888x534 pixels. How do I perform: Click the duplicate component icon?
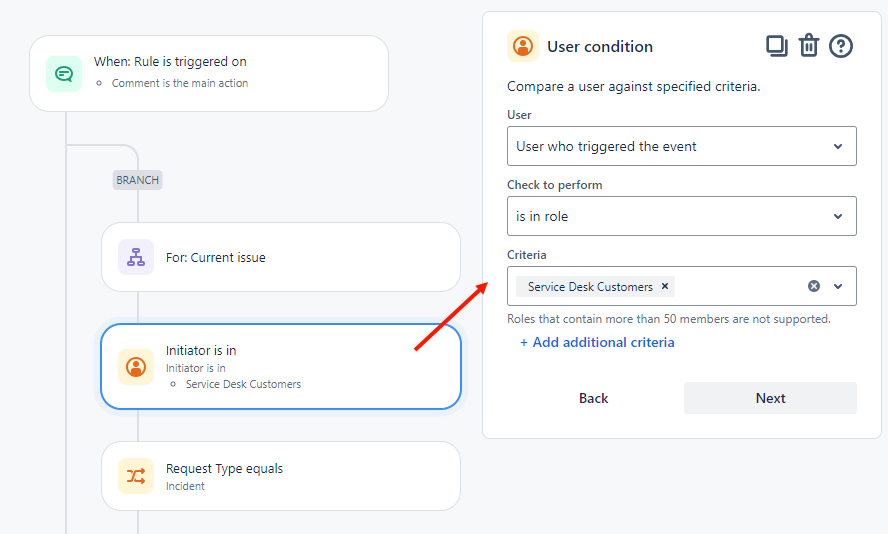[777, 46]
